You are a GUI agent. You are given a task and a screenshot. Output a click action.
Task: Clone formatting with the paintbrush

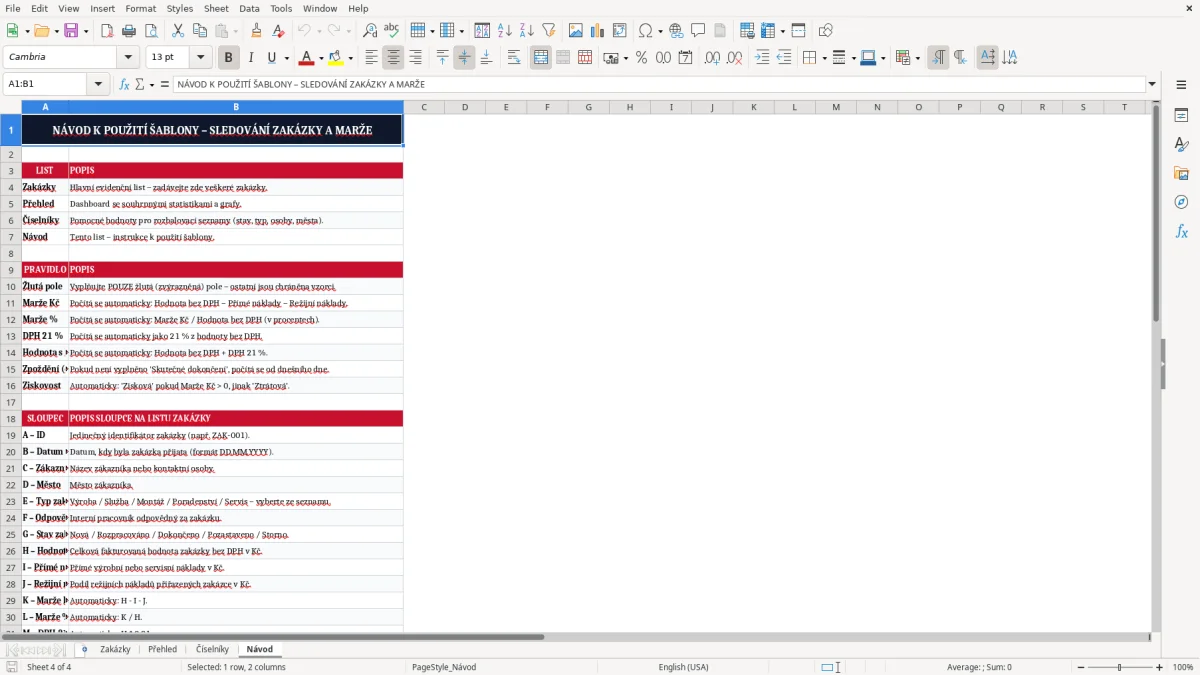pos(256,31)
